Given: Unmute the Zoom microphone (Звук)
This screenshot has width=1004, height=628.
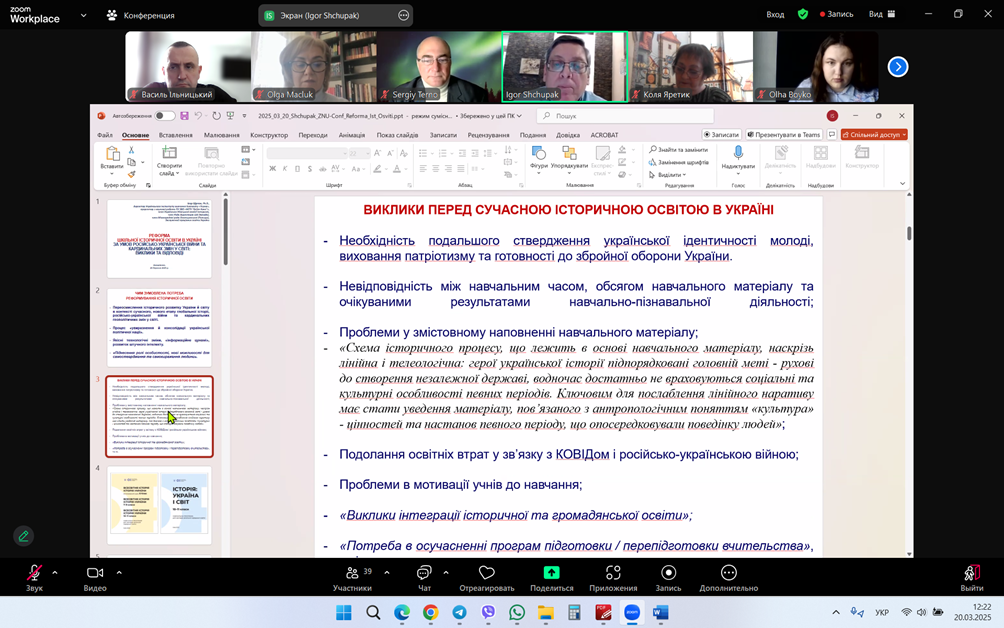Looking at the screenshot, I should 34,573.
